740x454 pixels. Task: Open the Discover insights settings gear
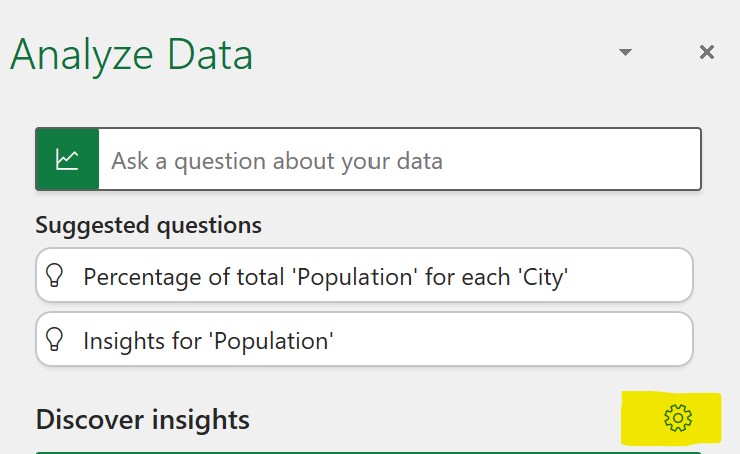(678, 418)
